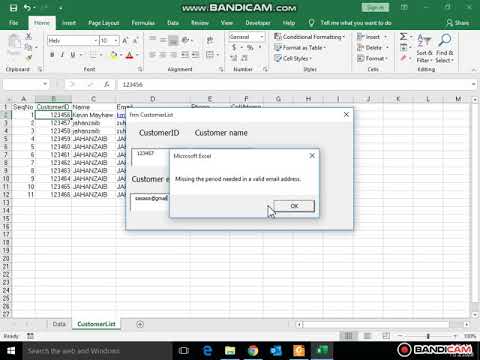
Task: Apply the red font color
Action: pos(129,55)
